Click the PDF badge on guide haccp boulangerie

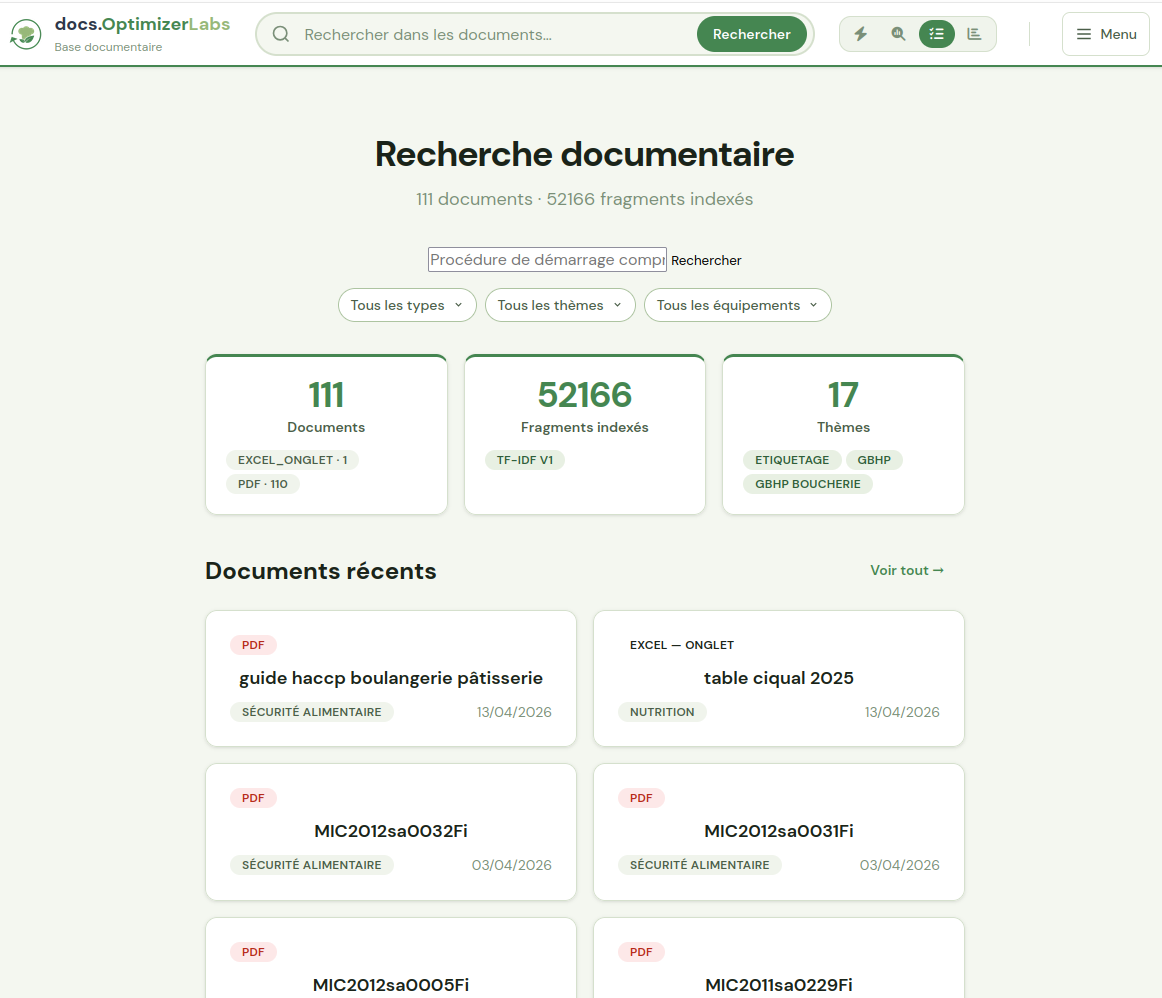coord(253,645)
